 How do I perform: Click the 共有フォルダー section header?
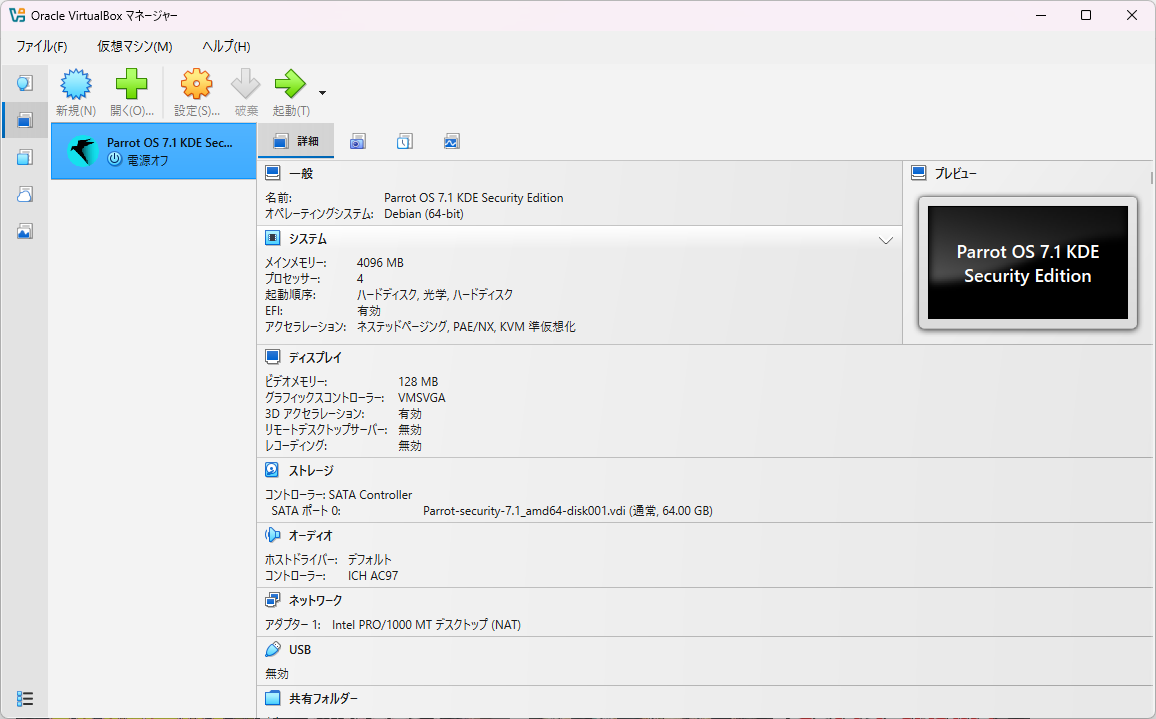[x=323, y=698]
